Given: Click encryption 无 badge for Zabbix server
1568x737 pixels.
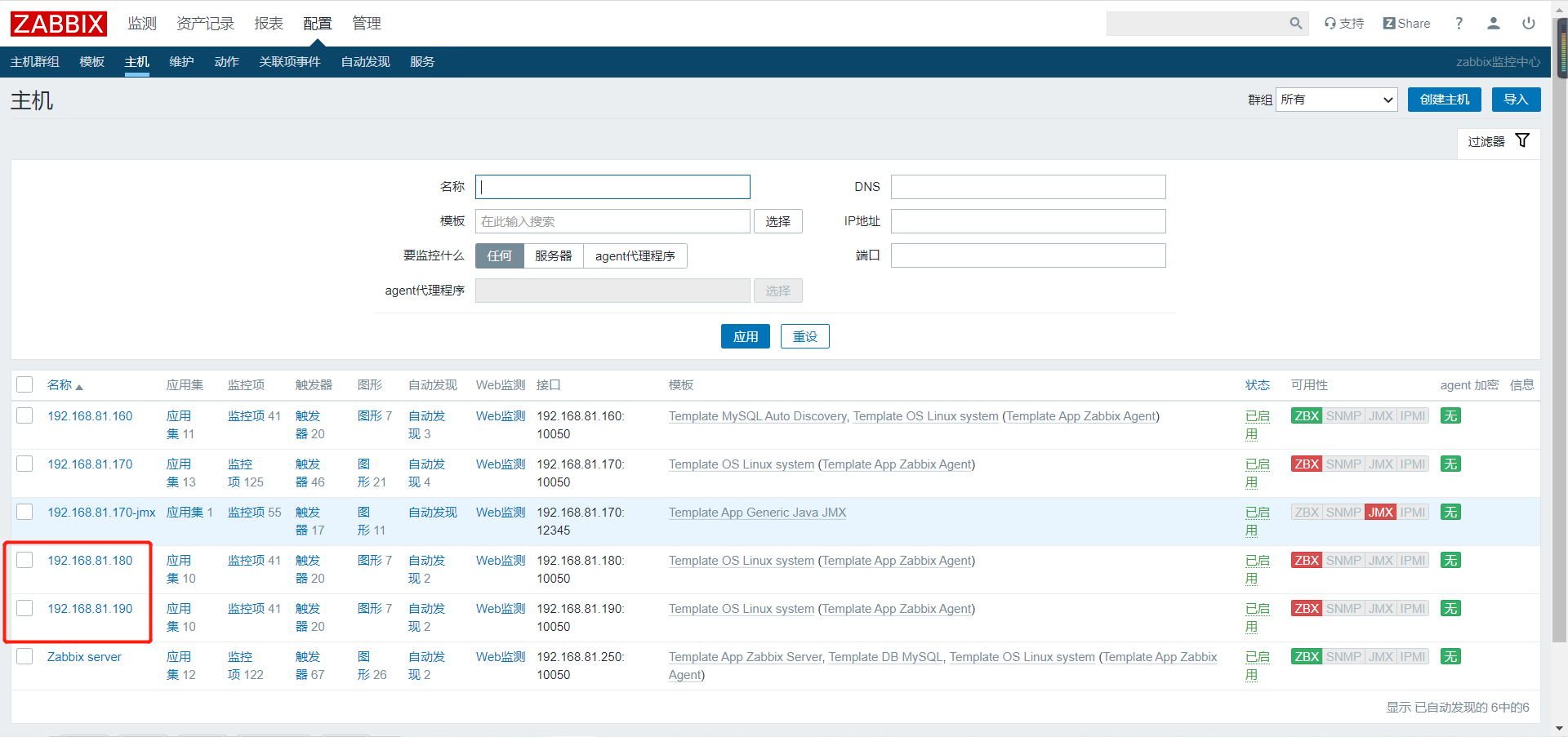Looking at the screenshot, I should (1450, 657).
